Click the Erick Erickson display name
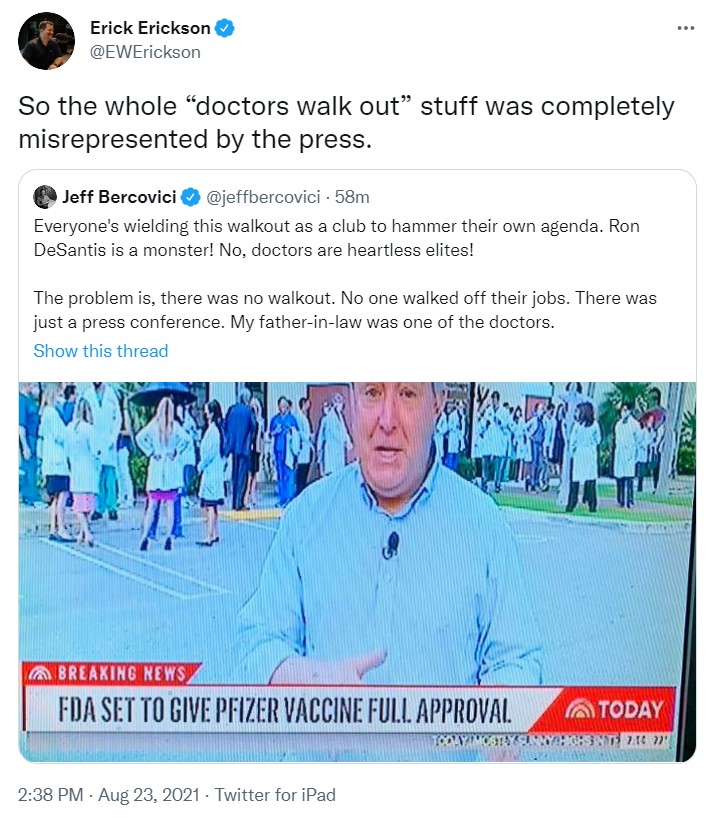Viewport: 712px width, 820px height. pos(150,28)
